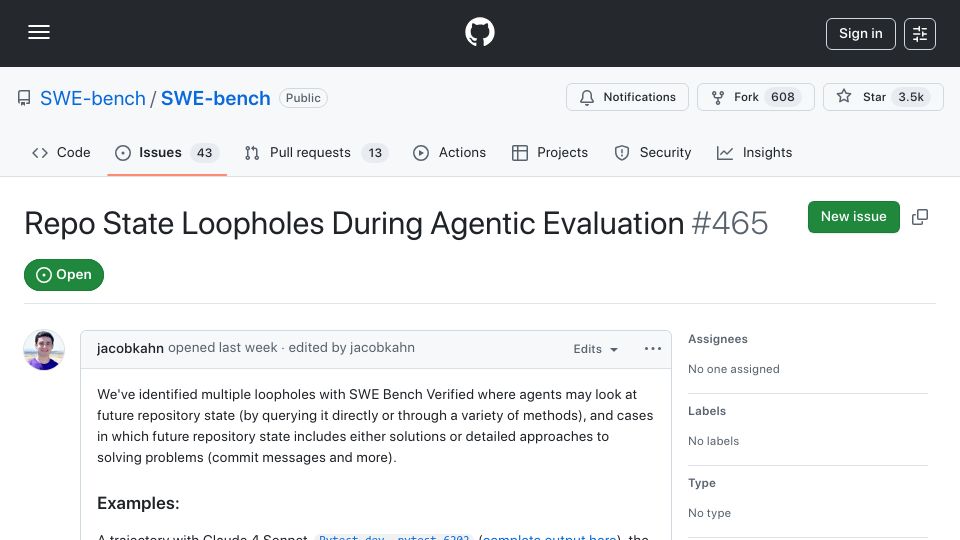Switch to the Insights tab

(x=754, y=152)
